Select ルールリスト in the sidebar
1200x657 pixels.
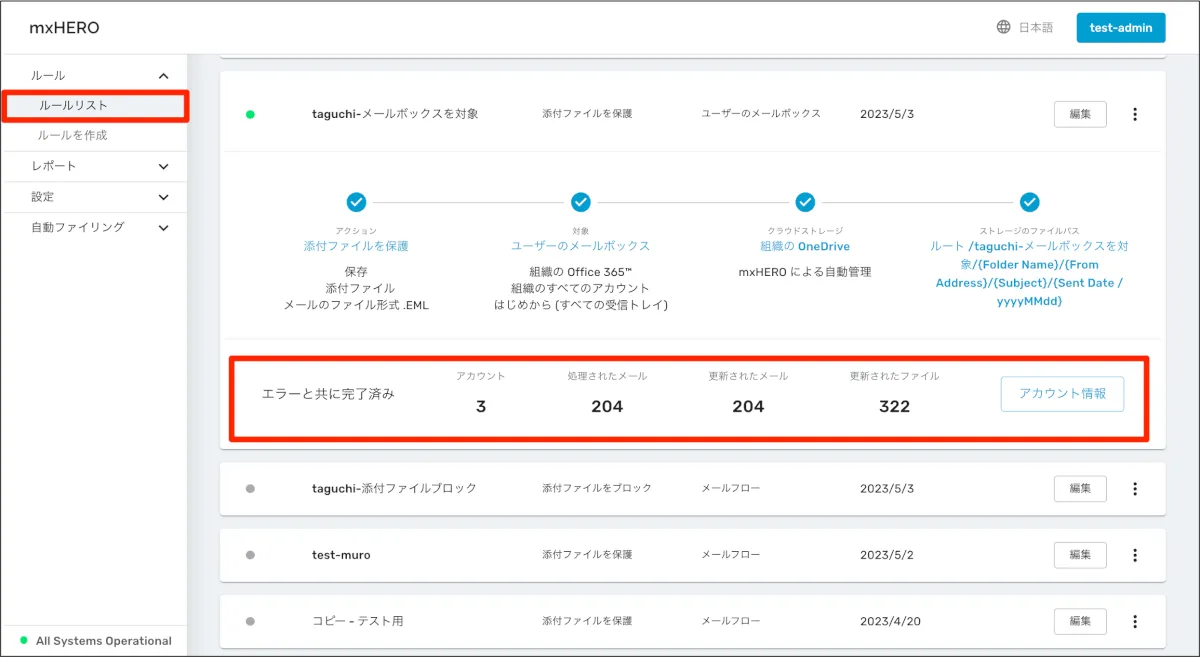coord(74,105)
